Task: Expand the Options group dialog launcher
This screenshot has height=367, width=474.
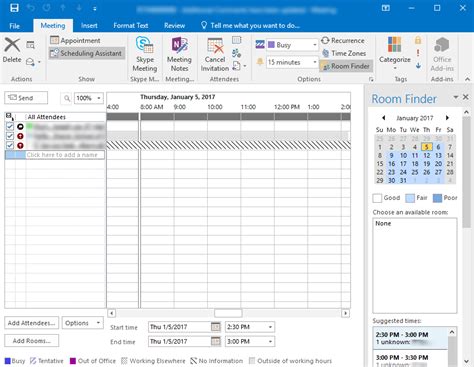Action: (x=371, y=79)
